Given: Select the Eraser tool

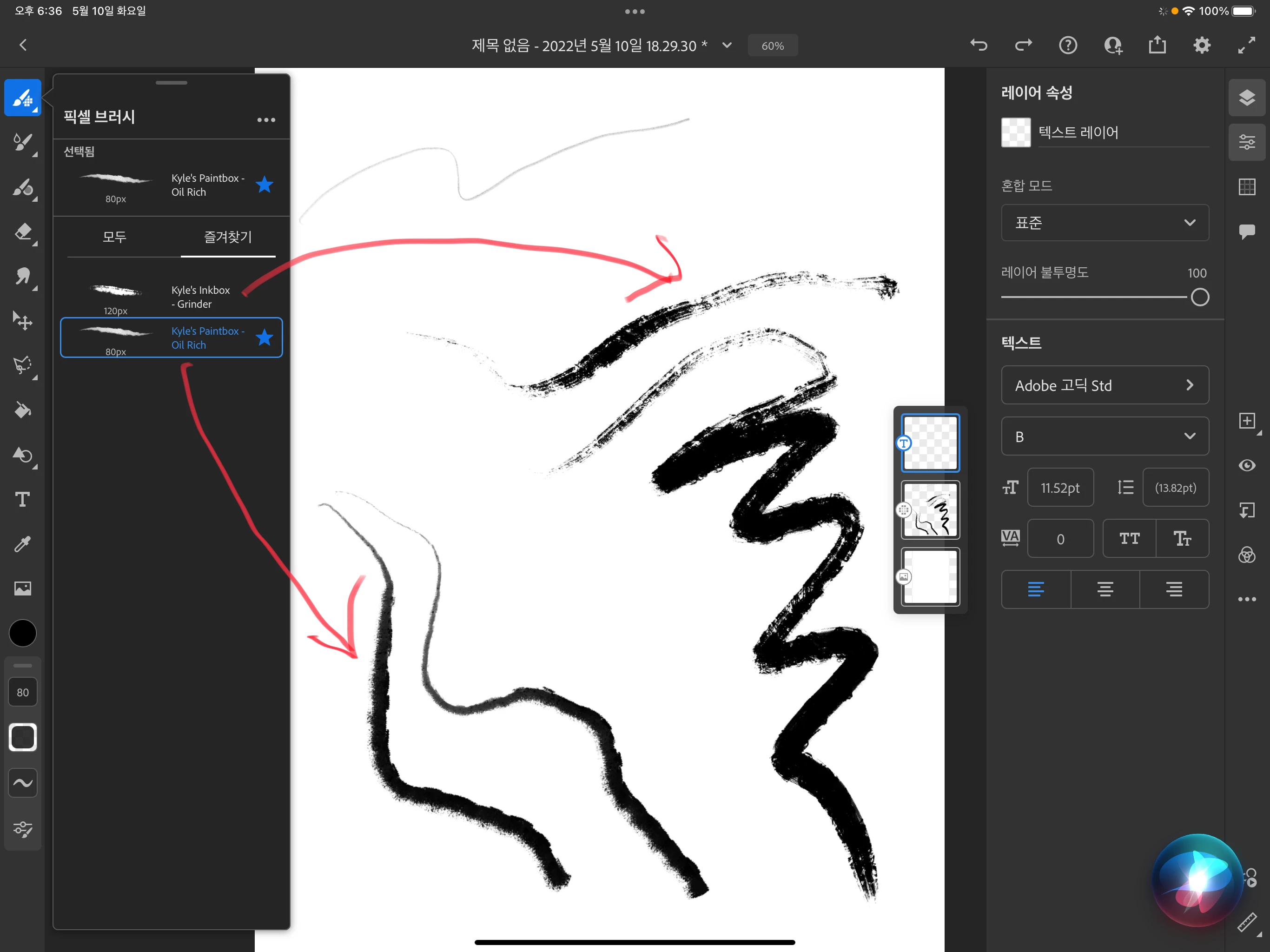Looking at the screenshot, I should [22, 232].
